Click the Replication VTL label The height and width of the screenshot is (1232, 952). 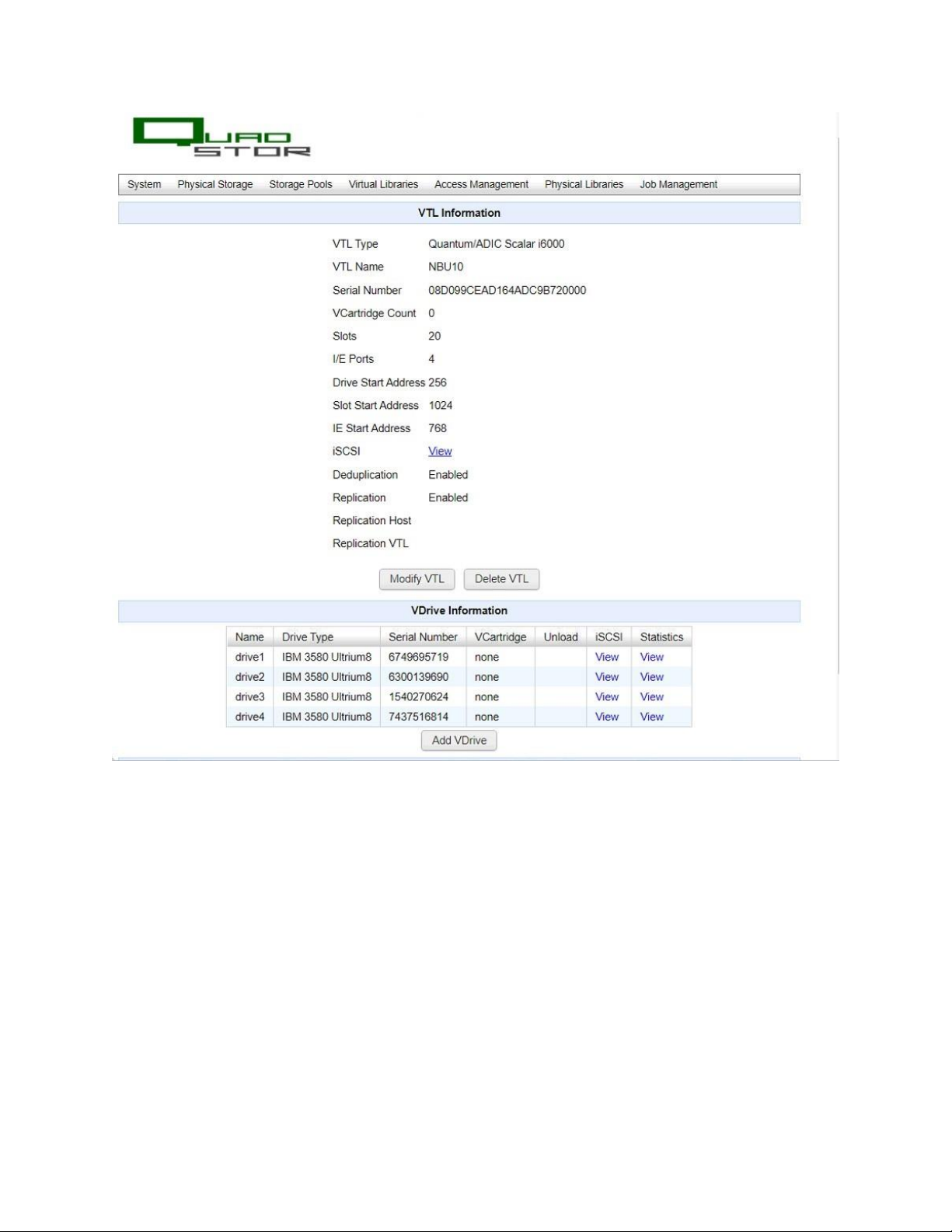pos(371,543)
